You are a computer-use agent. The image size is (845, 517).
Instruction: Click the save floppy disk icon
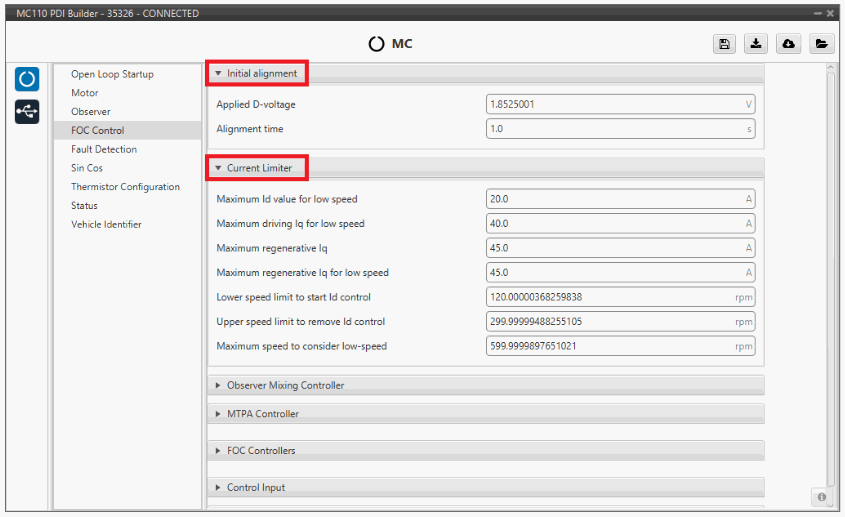724,44
